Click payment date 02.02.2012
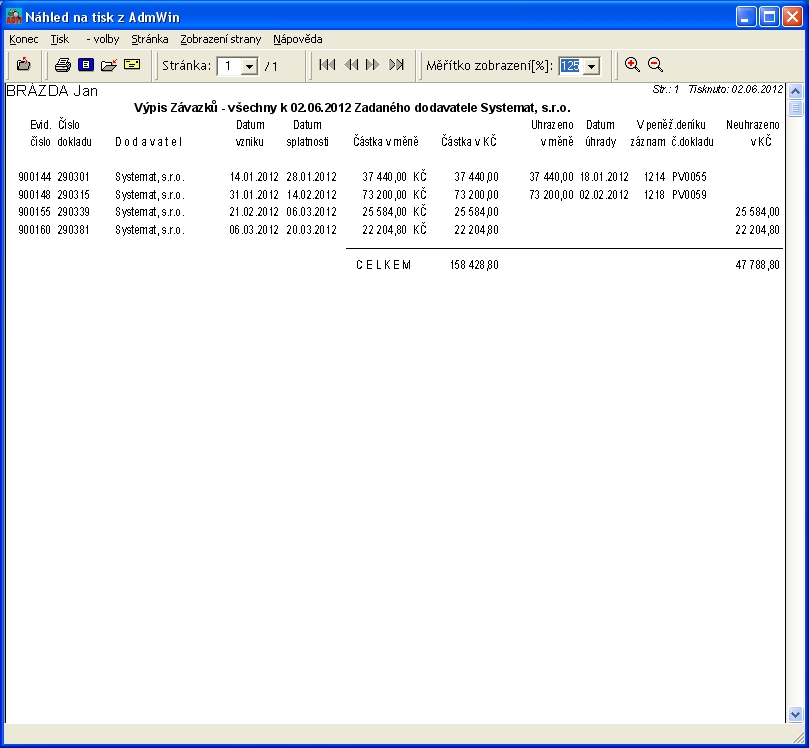This screenshot has height=748, width=809. pyautogui.click(x=604, y=195)
